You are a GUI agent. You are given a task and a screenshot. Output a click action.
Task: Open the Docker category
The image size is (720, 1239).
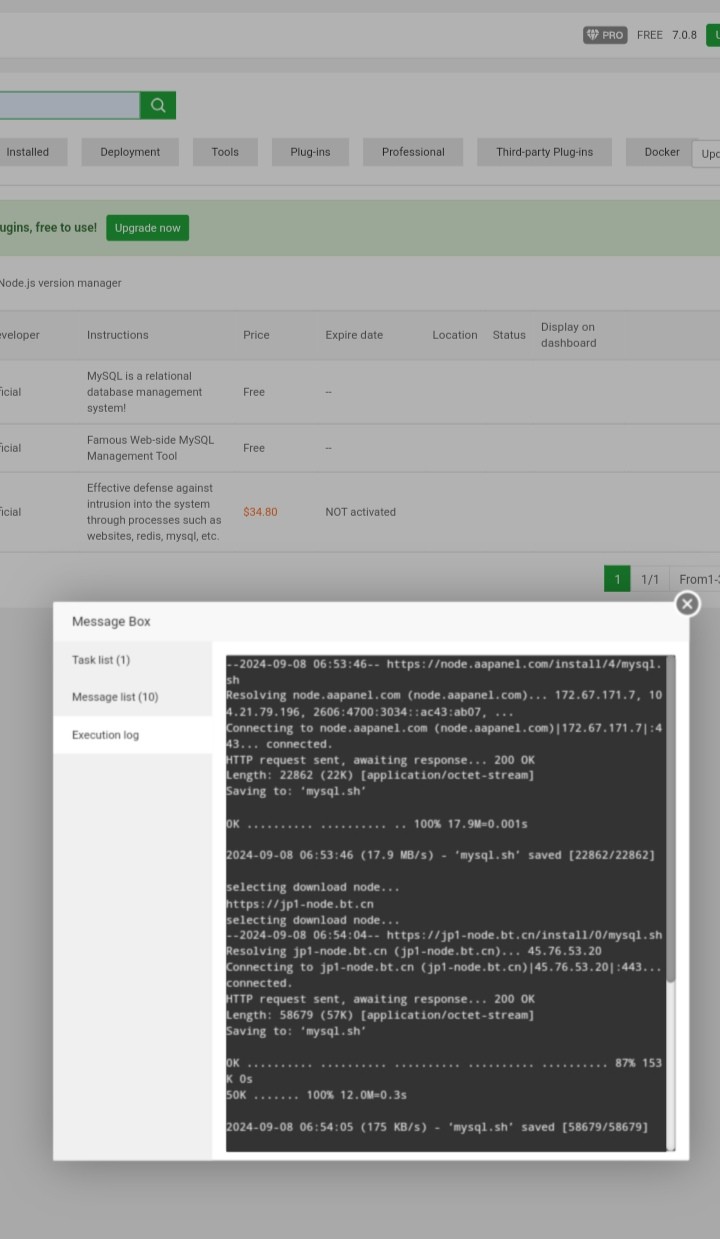[661, 152]
